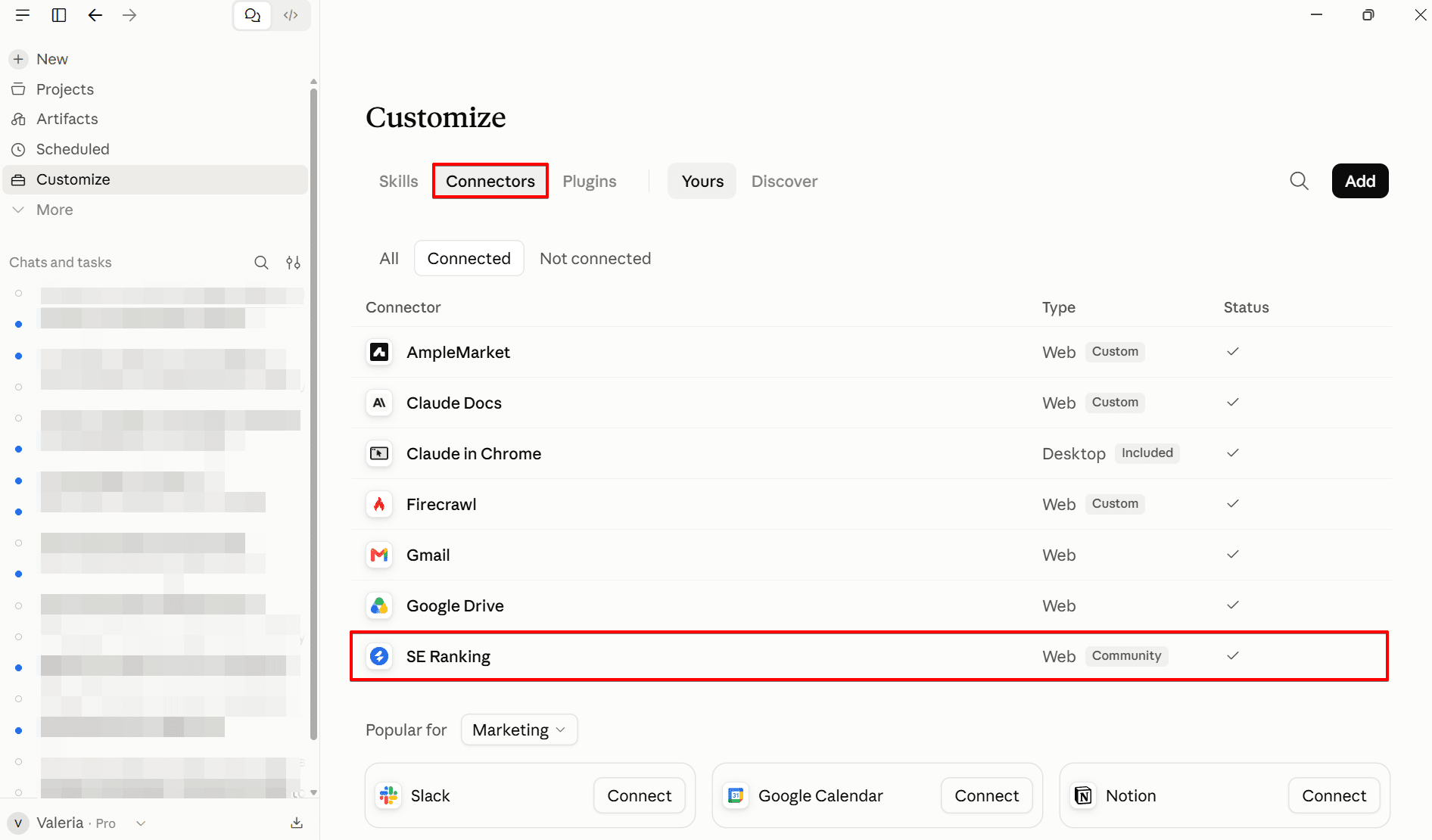
Task: Click the Add button
Action: (1360, 181)
